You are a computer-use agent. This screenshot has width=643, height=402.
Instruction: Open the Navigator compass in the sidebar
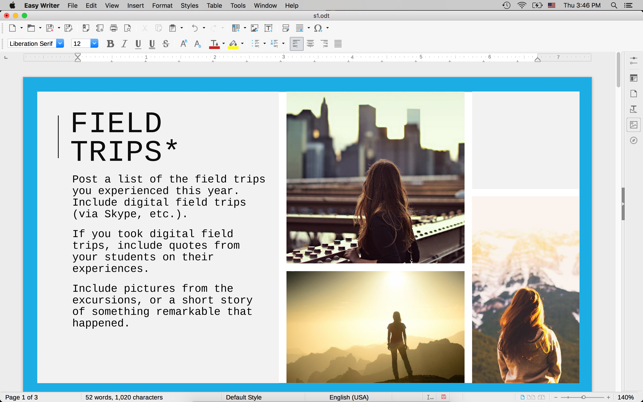click(x=633, y=141)
